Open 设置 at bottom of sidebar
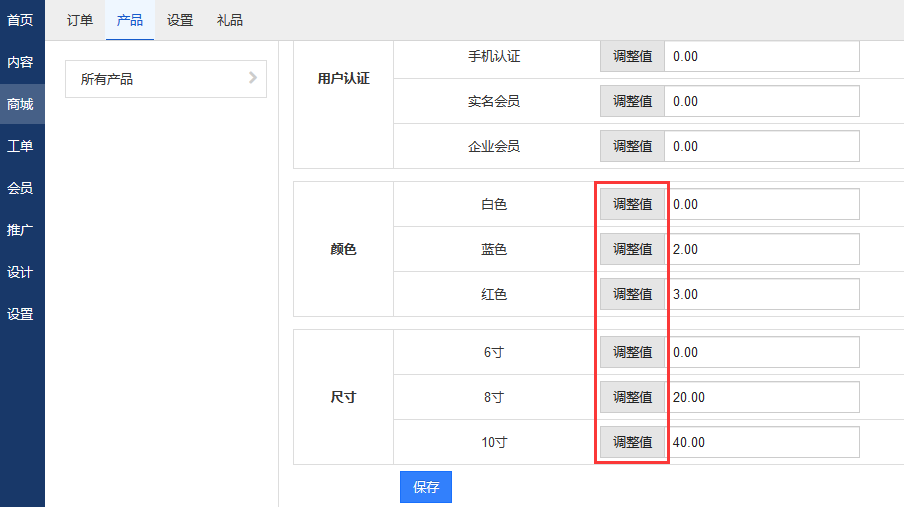 pos(21,315)
